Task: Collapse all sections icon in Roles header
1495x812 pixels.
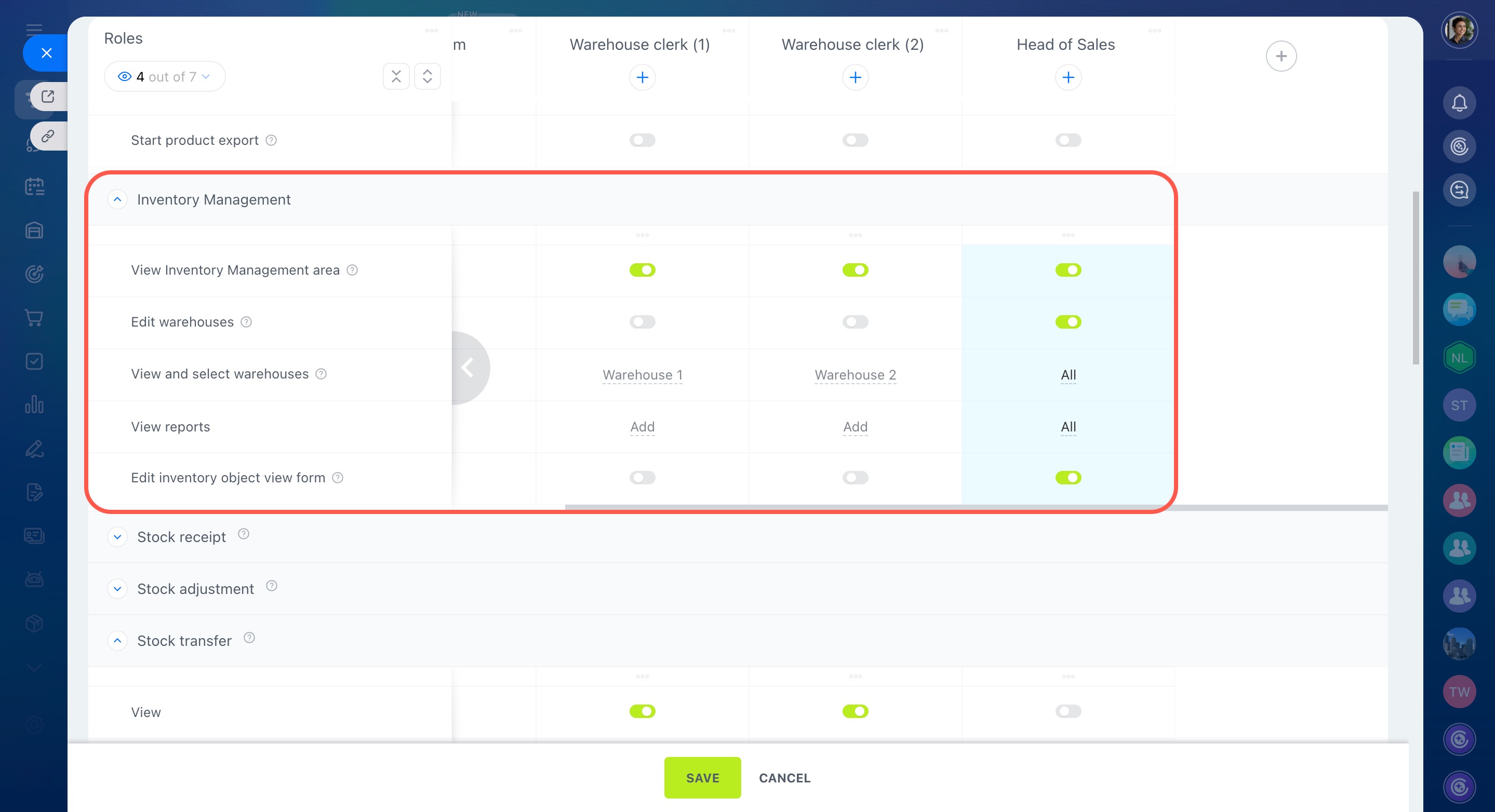Action: 396,76
